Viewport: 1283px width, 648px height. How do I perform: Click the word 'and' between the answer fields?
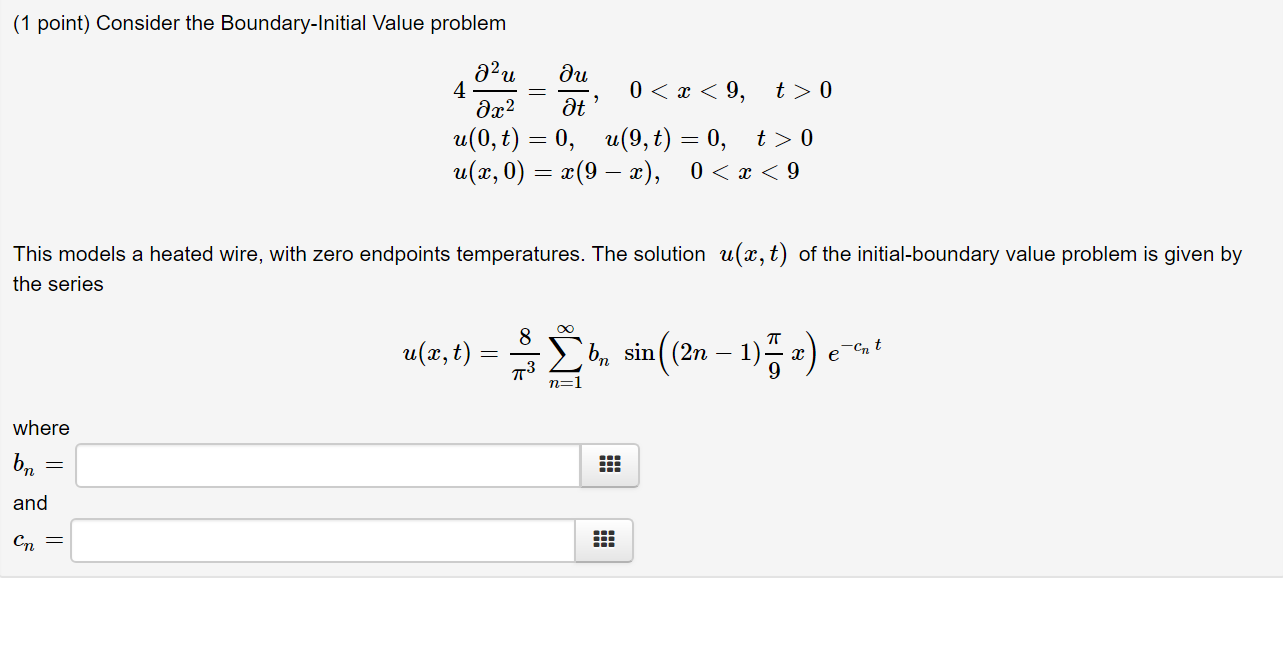click(30, 503)
